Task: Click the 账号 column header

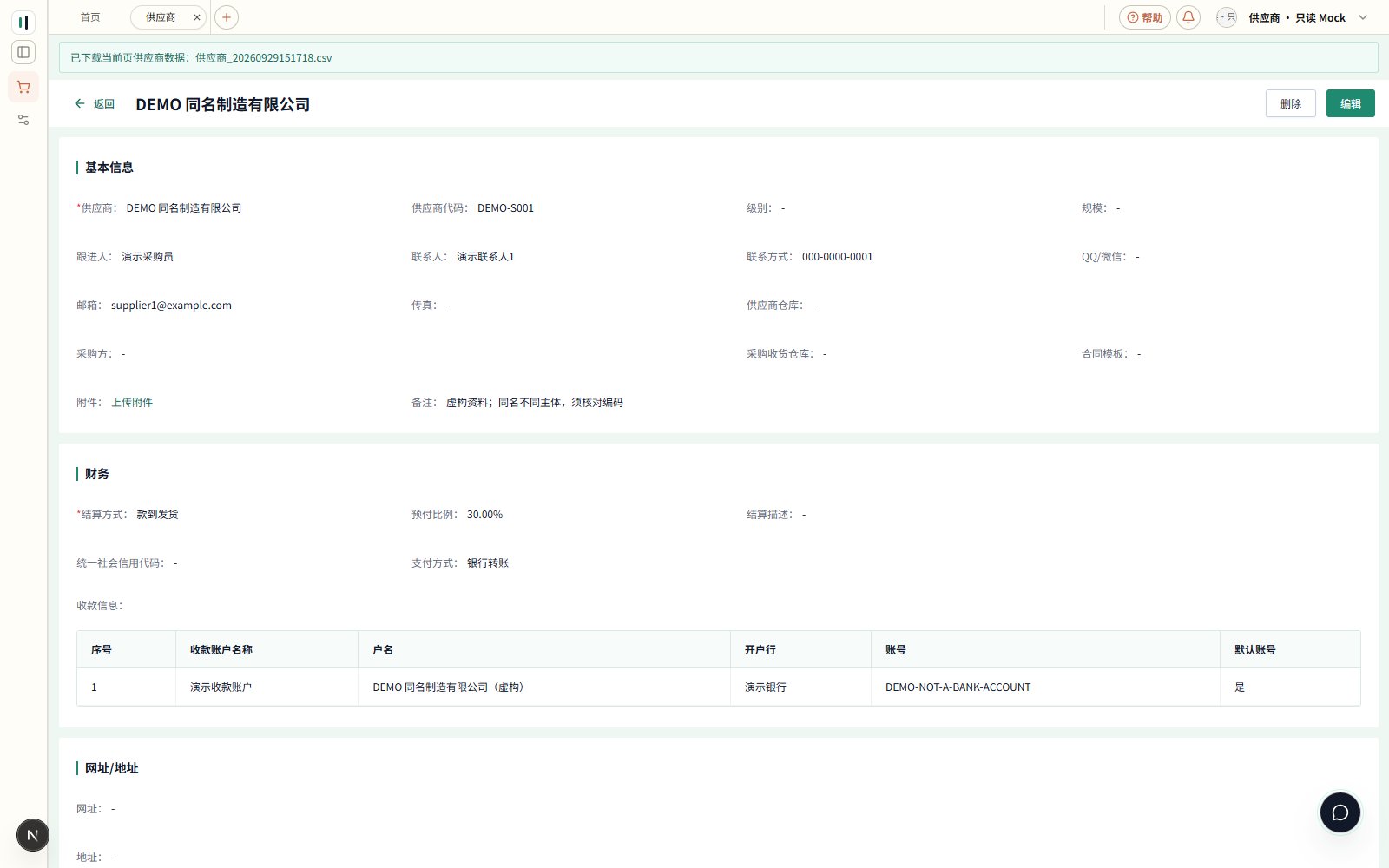Action: point(1045,650)
